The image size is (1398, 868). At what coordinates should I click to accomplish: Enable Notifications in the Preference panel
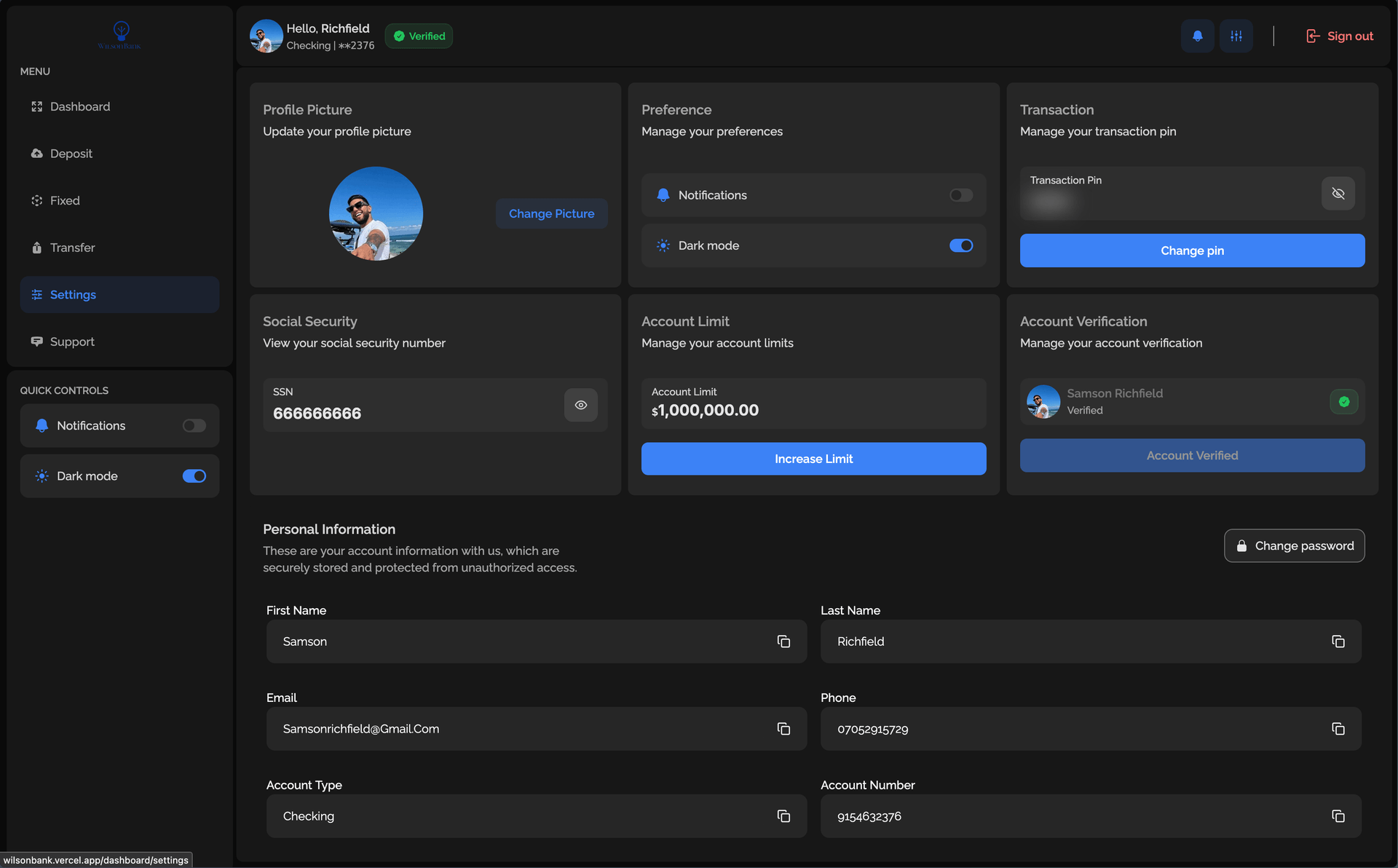pyautogui.click(x=960, y=195)
